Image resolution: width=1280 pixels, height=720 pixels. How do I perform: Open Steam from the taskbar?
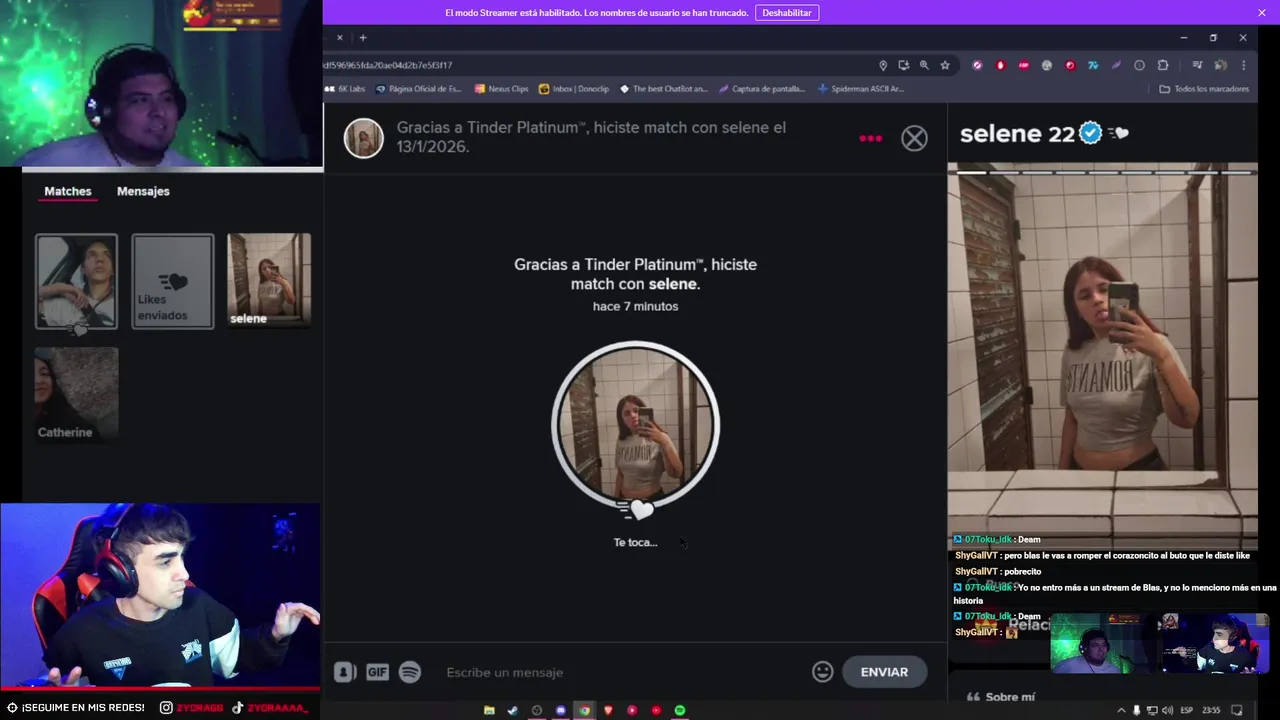point(513,710)
